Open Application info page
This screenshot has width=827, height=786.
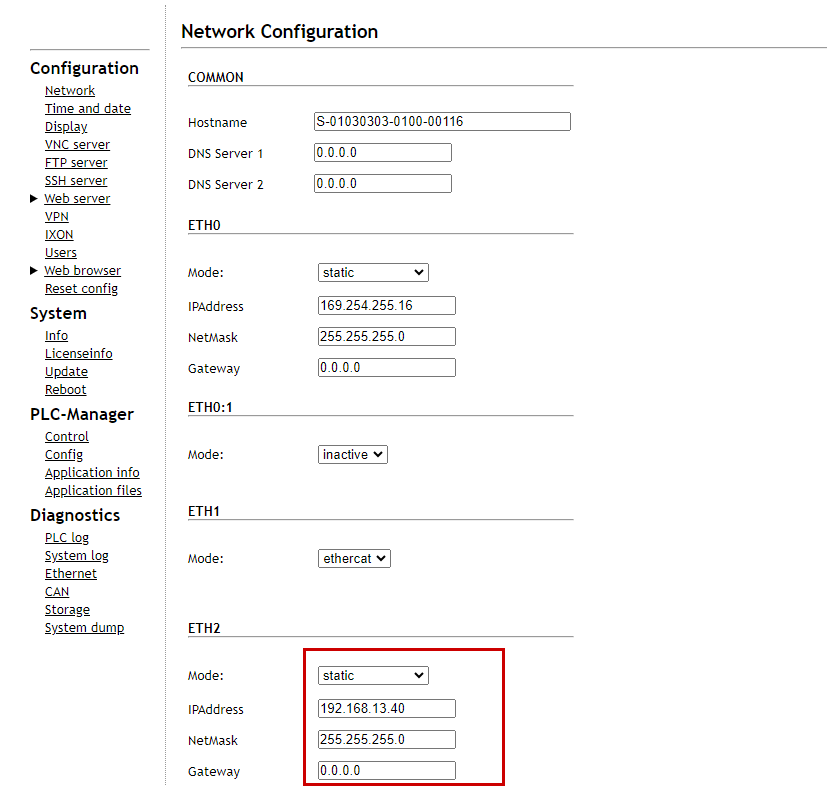tap(92, 473)
